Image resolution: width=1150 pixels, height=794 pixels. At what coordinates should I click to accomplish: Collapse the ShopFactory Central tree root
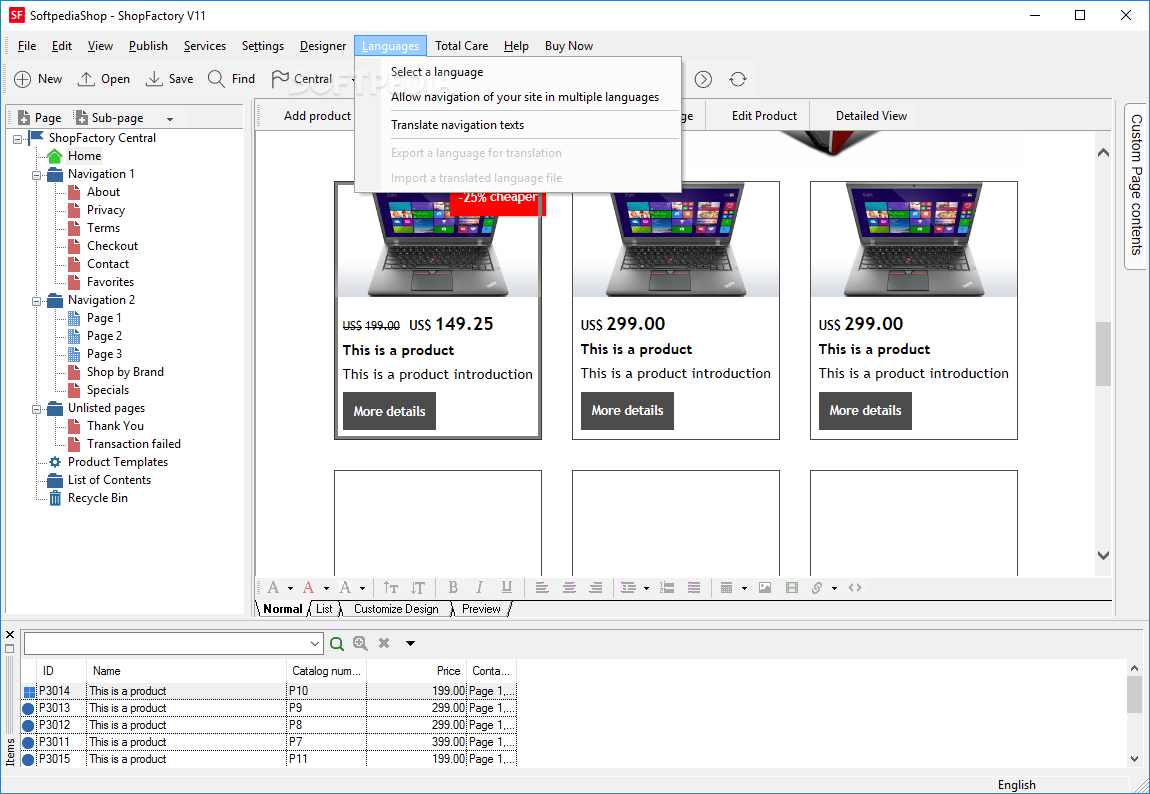pyautogui.click(x=18, y=138)
